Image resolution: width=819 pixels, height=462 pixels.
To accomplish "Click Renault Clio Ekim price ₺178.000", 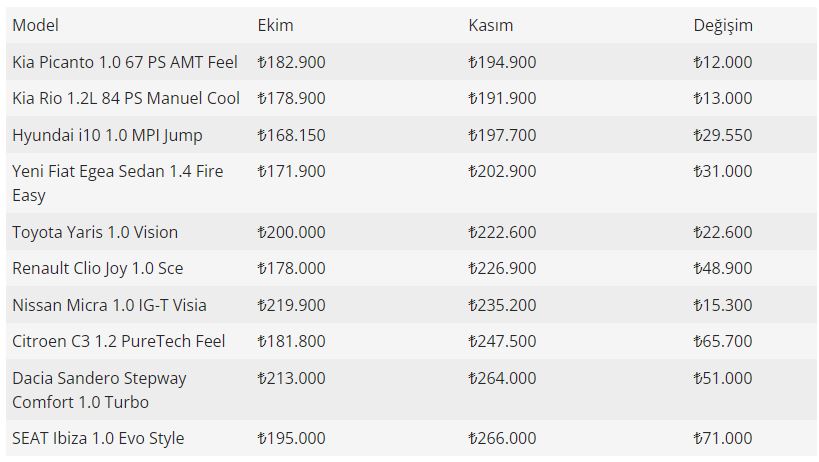I will click(x=291, y=268).
